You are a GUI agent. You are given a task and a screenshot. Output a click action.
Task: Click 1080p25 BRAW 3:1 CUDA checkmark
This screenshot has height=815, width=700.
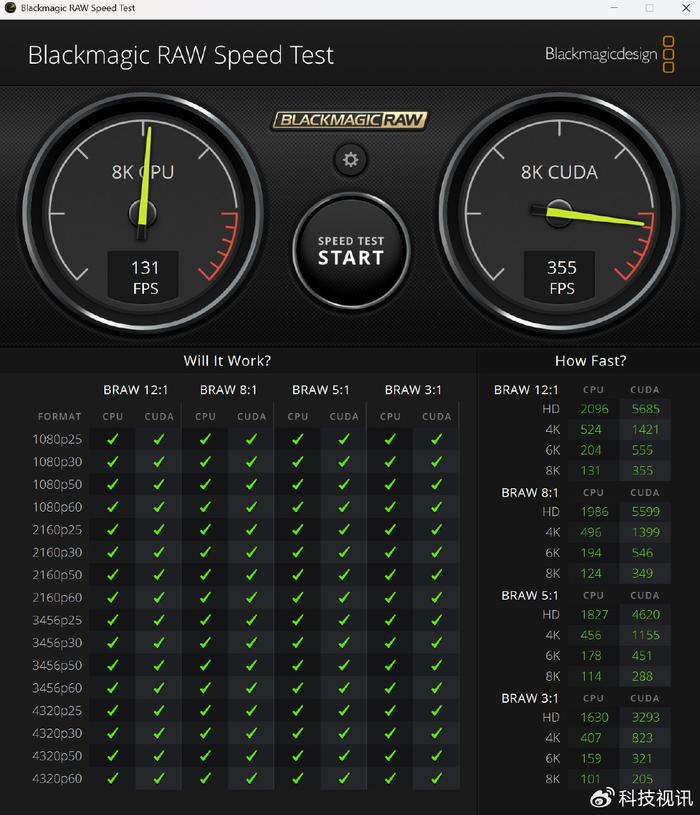click(437, 439)
